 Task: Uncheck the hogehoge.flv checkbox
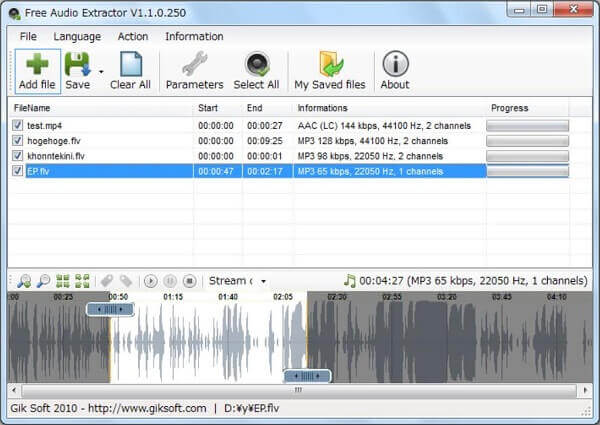17,140
